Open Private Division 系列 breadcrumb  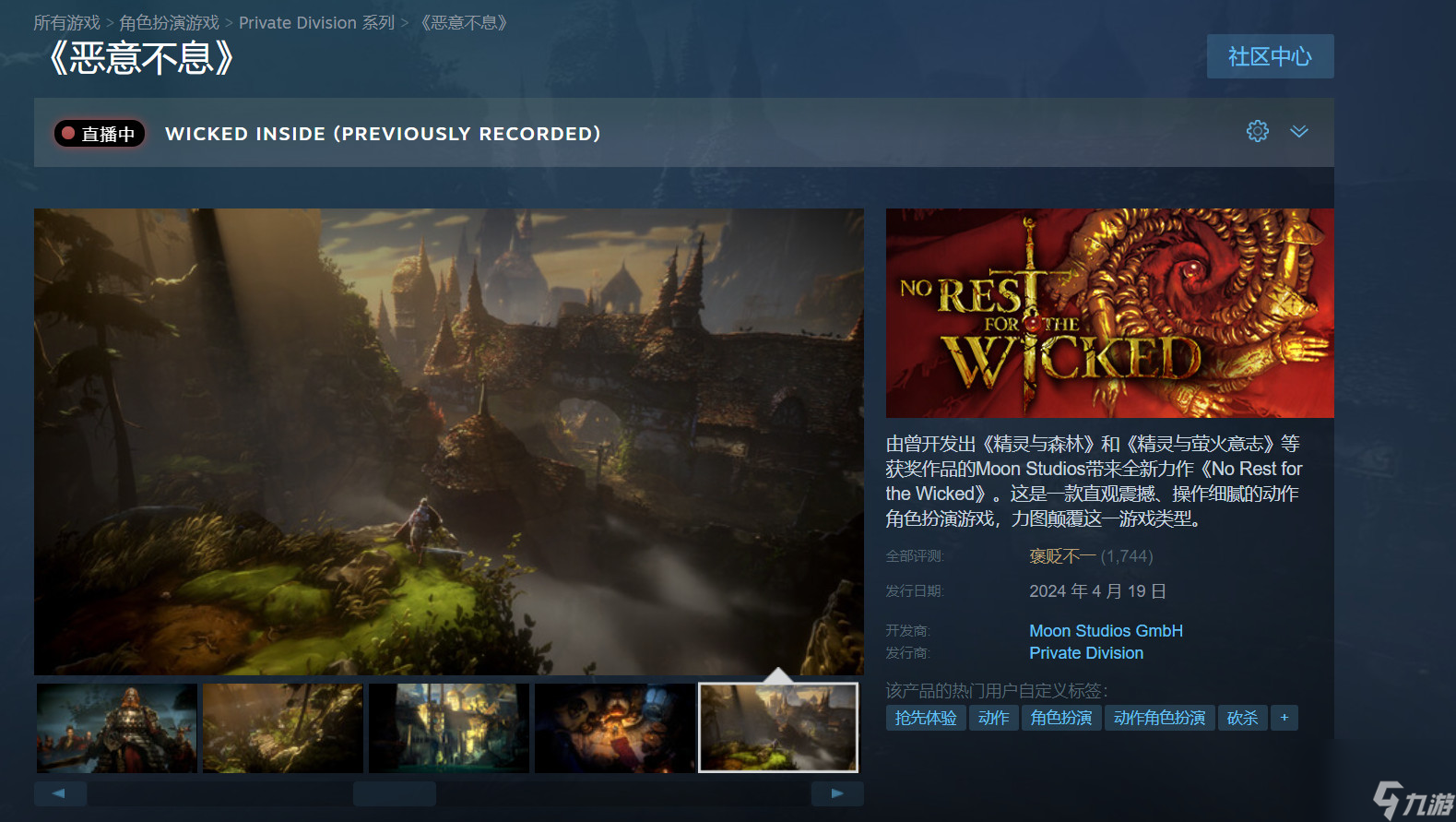[316, 22]
